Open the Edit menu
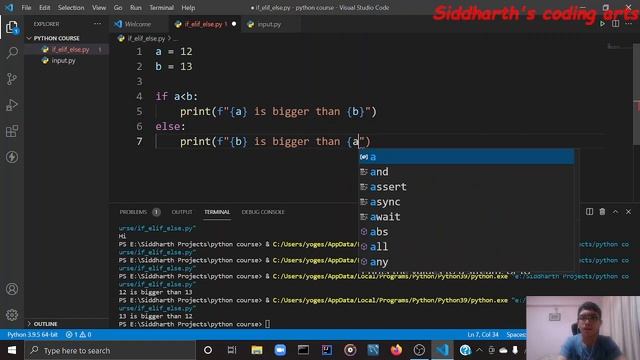 (44, 8)
